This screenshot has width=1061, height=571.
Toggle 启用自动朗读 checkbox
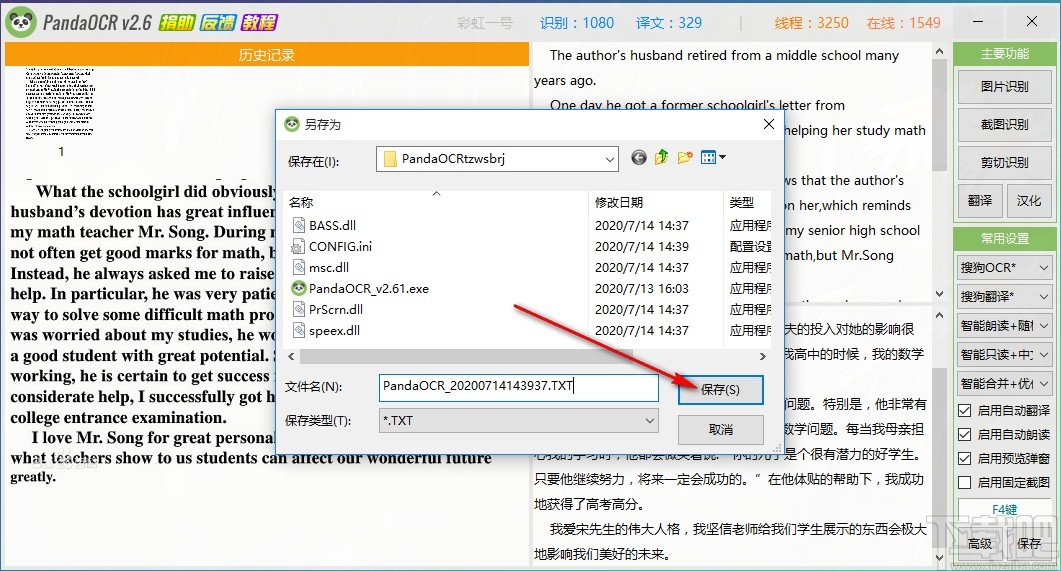coord(965,434)
